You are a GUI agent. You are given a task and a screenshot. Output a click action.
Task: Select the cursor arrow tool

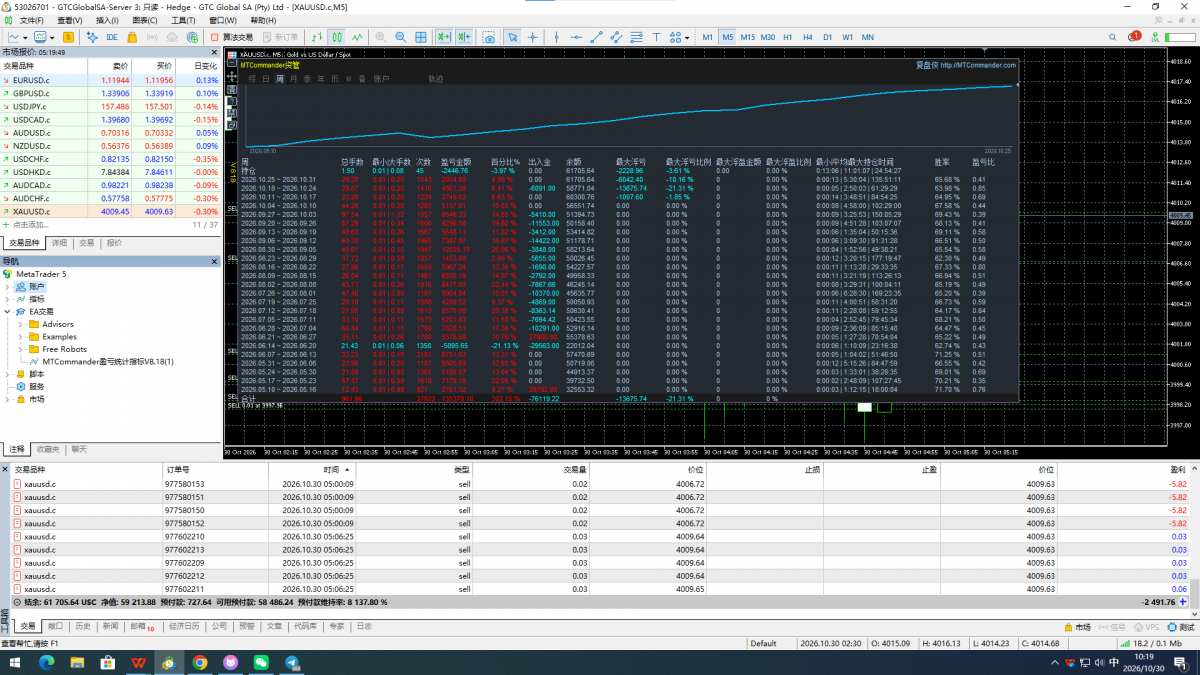click(513, 37)
